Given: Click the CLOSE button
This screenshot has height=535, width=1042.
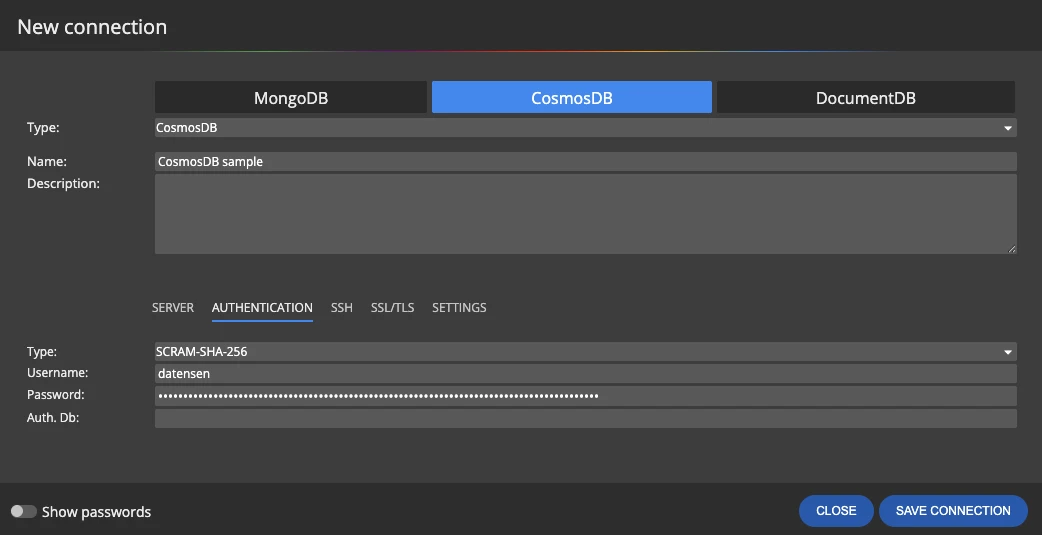Looking at the screenshot, I should (x=836, y=511).
